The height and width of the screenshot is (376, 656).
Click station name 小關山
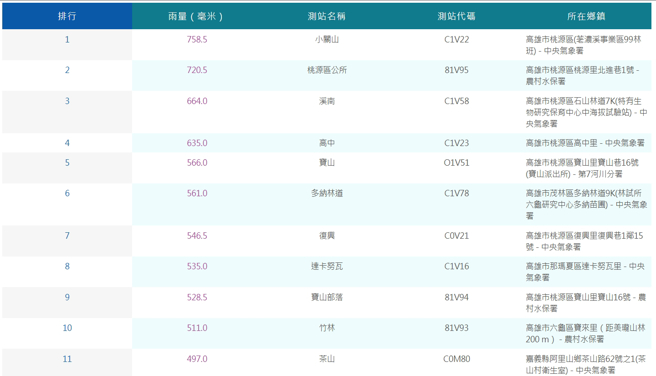click(x=327, y=39)
